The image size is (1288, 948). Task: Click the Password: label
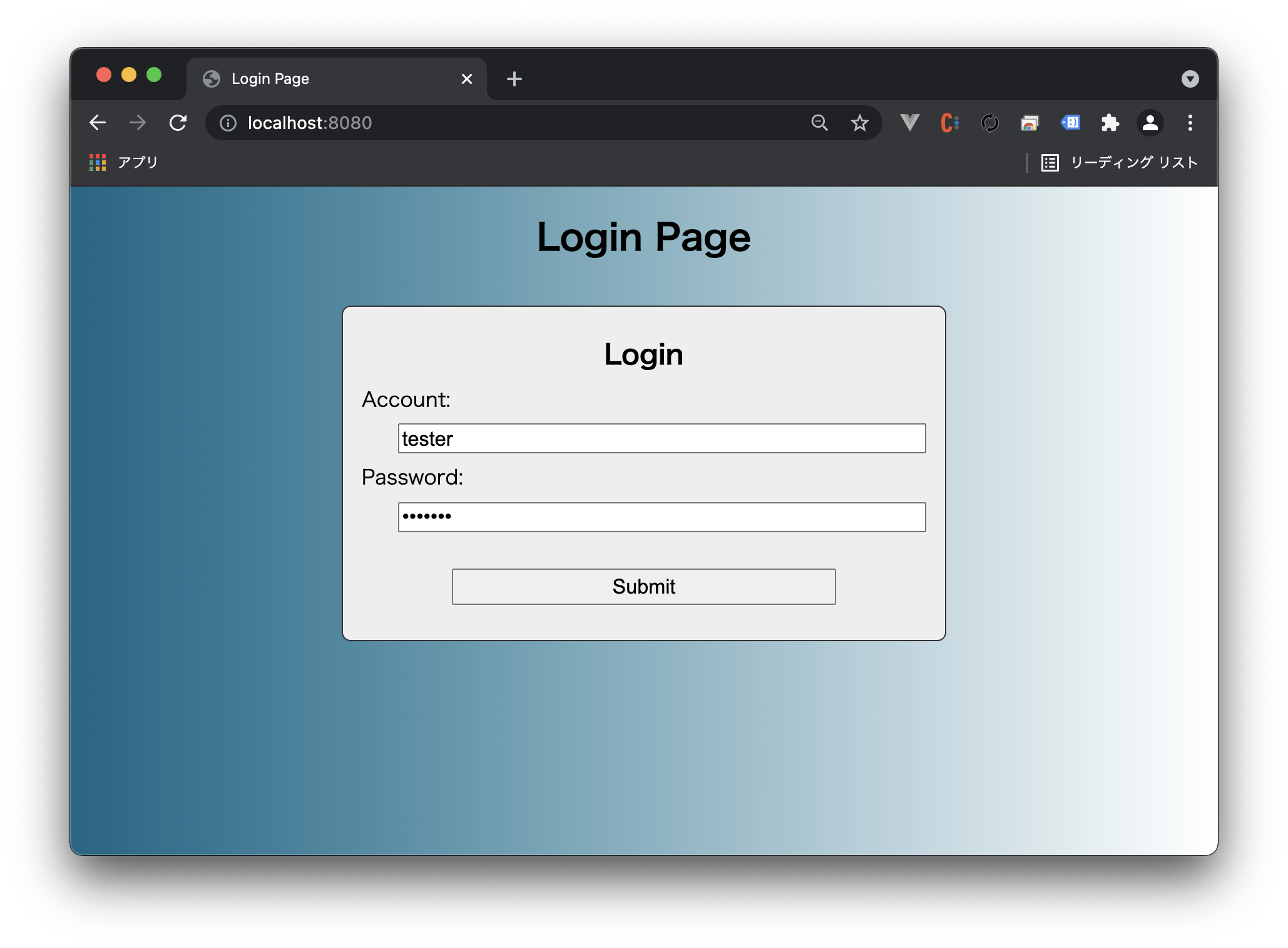[412, 477]
